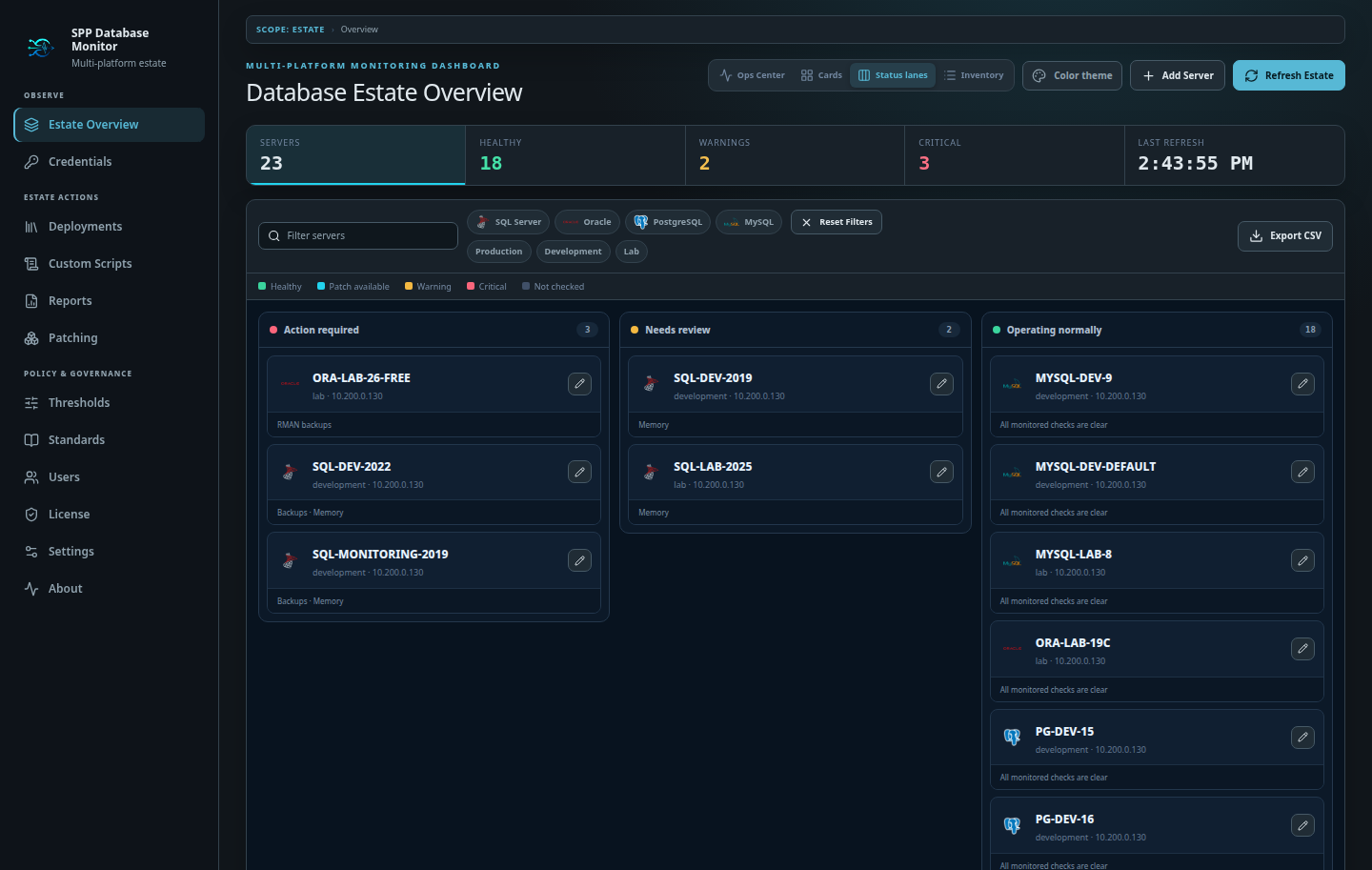Image resolution: width=1372 pixels, height=870 pixels.
Task: Enable the MySQL platform filter
Action: (x=749, y=222)
